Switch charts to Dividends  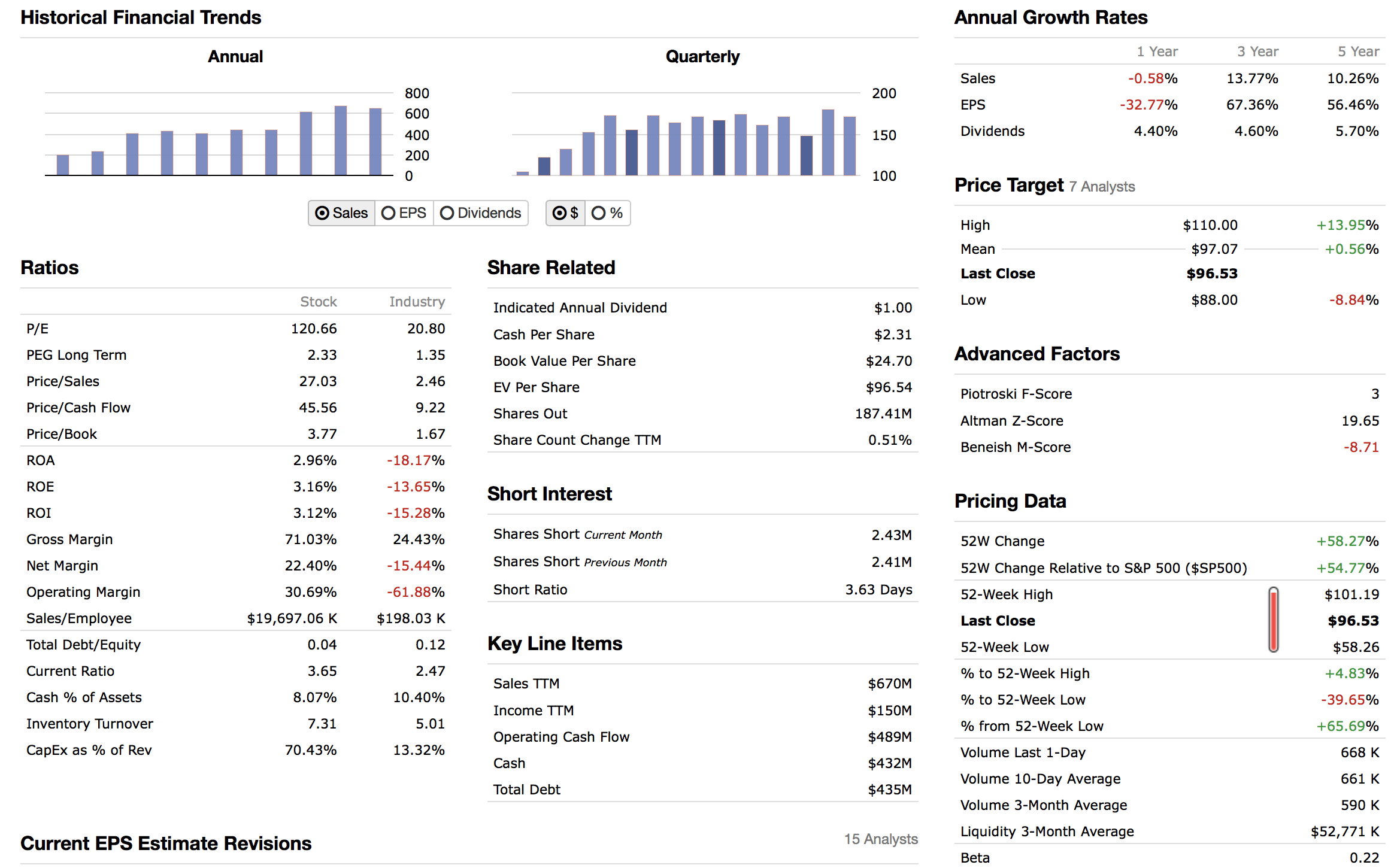(481, 213)
